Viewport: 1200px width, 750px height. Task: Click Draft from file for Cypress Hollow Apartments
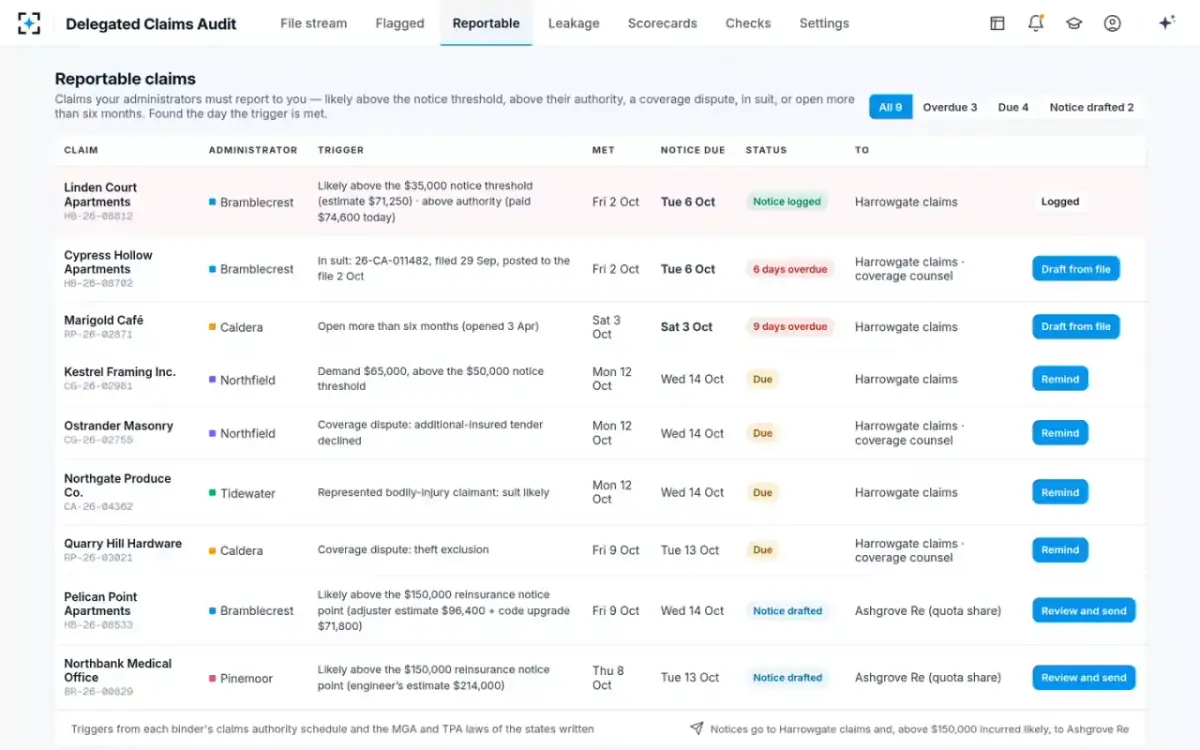click(x=1076, y=269)
